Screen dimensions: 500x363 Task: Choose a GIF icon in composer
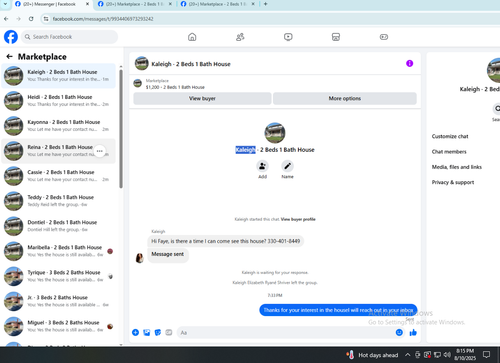coord(169,332)
